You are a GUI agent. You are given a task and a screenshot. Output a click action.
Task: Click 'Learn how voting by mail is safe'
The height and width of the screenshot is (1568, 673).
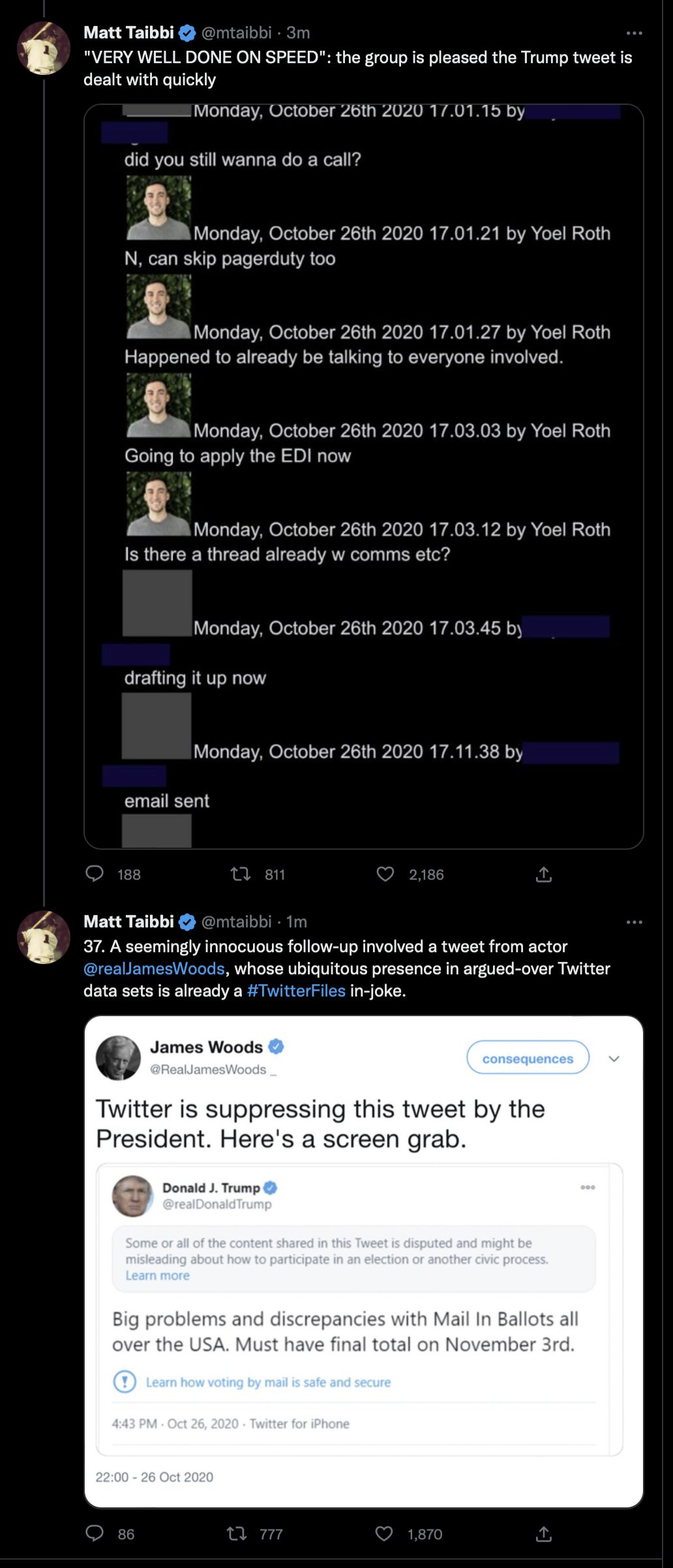tap(267, 1382)
